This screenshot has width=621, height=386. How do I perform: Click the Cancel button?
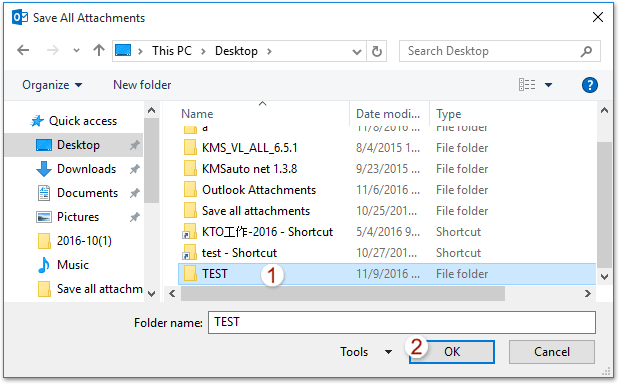click(x=552, y=352)
